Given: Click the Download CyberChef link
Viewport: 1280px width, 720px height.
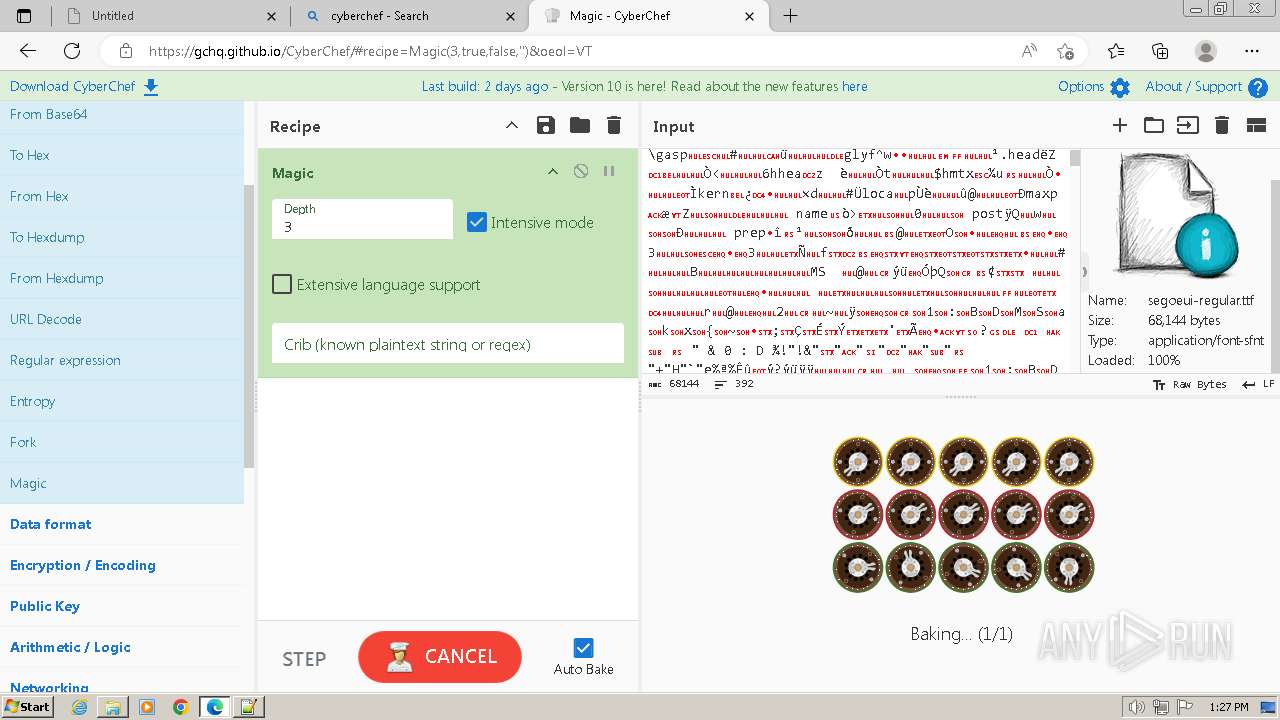Looking at the screenshot, I should 84,86.
